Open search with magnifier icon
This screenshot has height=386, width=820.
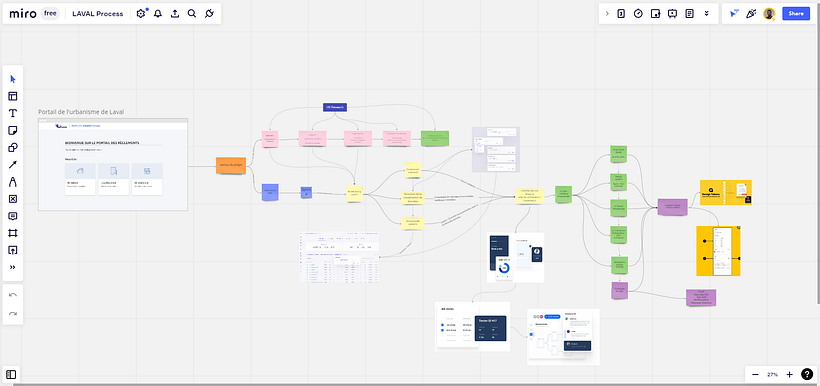coord(192,14)
